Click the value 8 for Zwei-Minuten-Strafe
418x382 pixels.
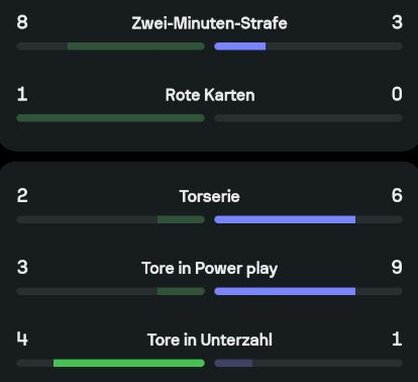click(22, 22)
